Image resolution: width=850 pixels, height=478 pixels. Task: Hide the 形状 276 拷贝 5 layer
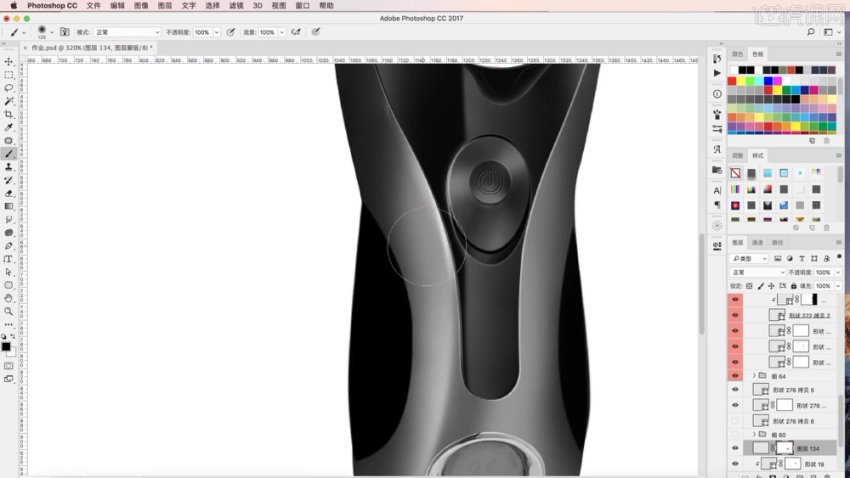point(735,390)
